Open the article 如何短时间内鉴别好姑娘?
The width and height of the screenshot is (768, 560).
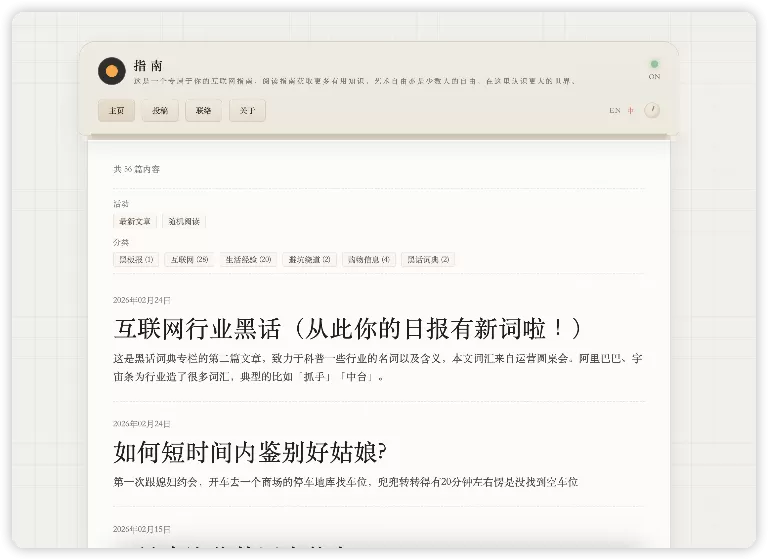tap(250, 452)
